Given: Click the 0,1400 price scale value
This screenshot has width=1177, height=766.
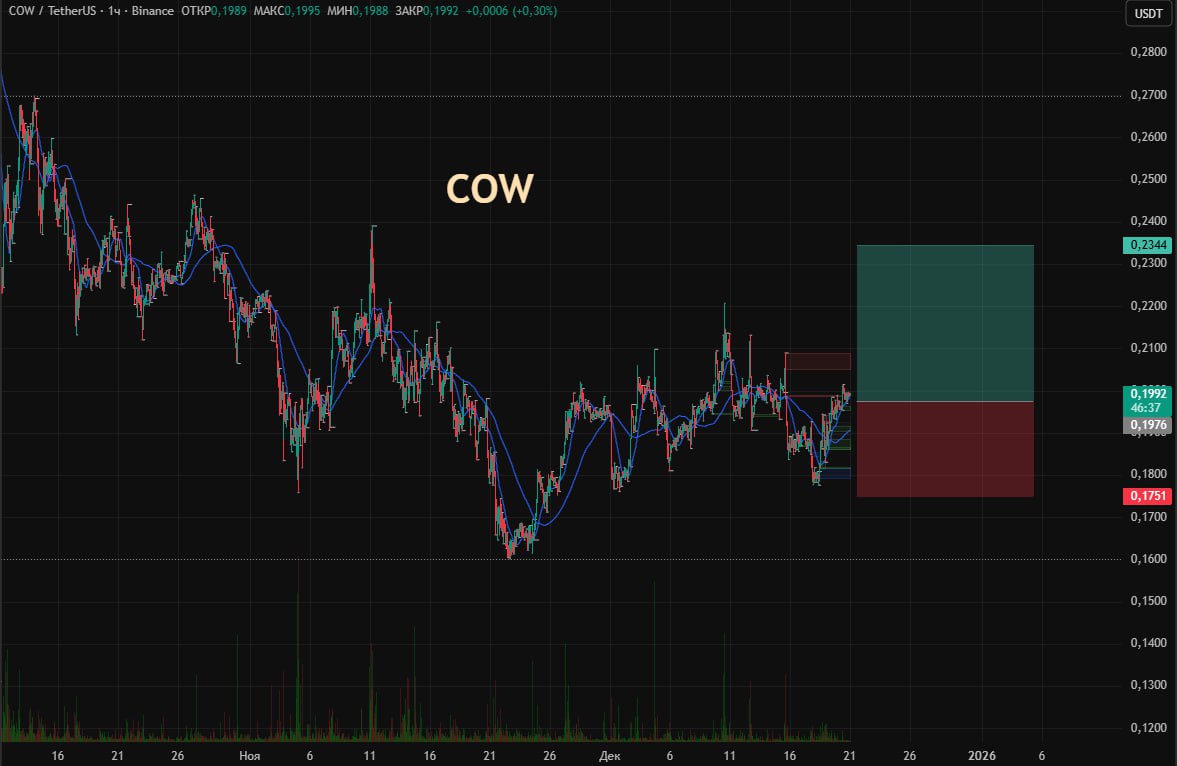Looking at the screenshot, I should 1148,643.
